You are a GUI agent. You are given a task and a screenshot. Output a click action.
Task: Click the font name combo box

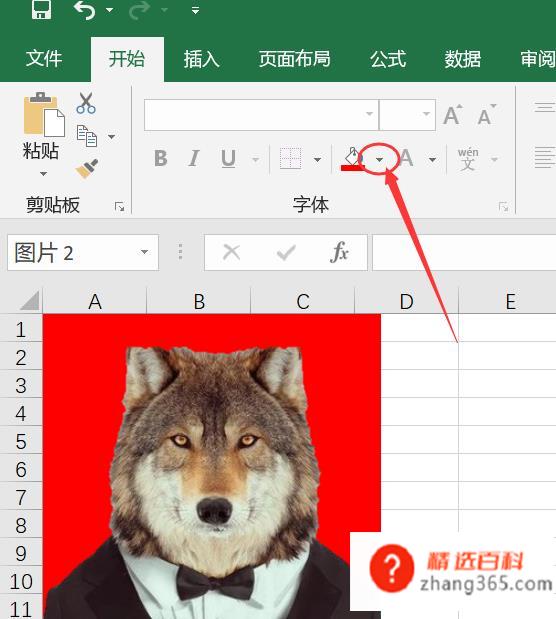coord(261,115)
